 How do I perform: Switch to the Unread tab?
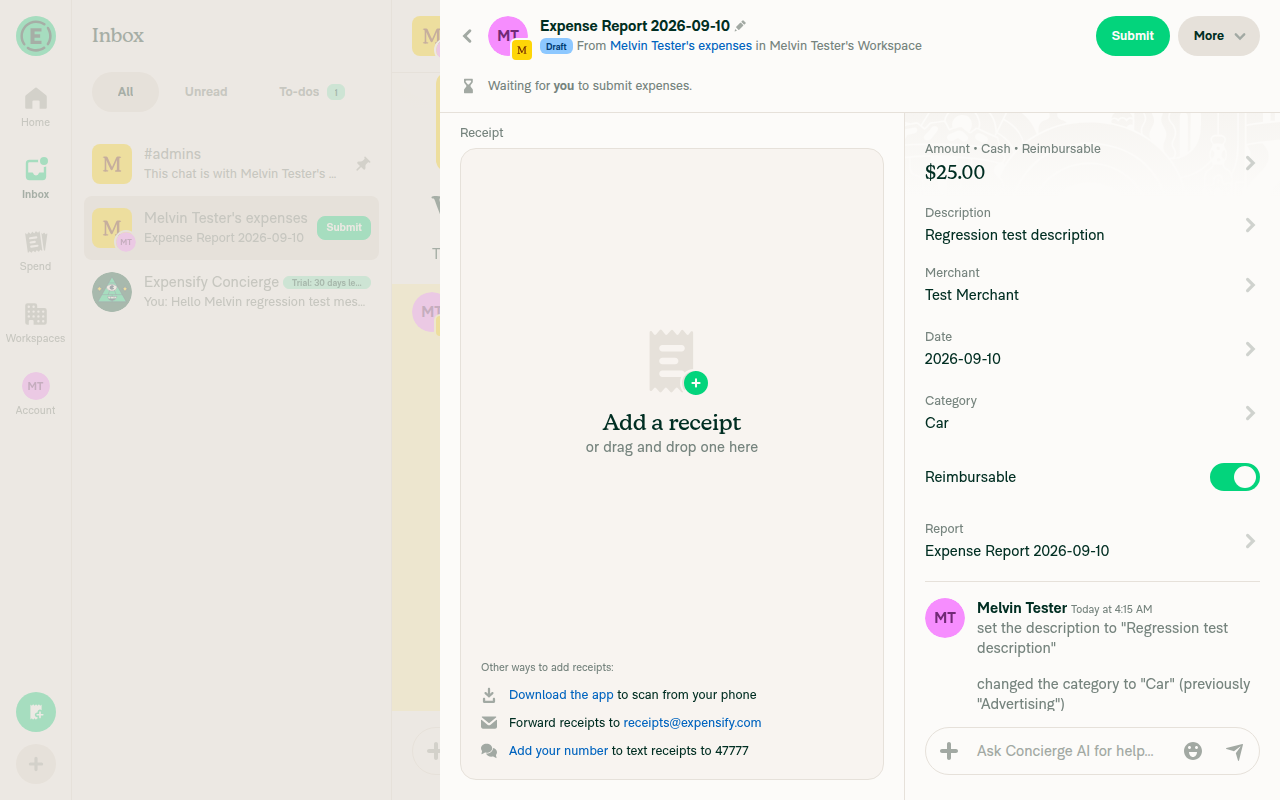pos(206,92)
